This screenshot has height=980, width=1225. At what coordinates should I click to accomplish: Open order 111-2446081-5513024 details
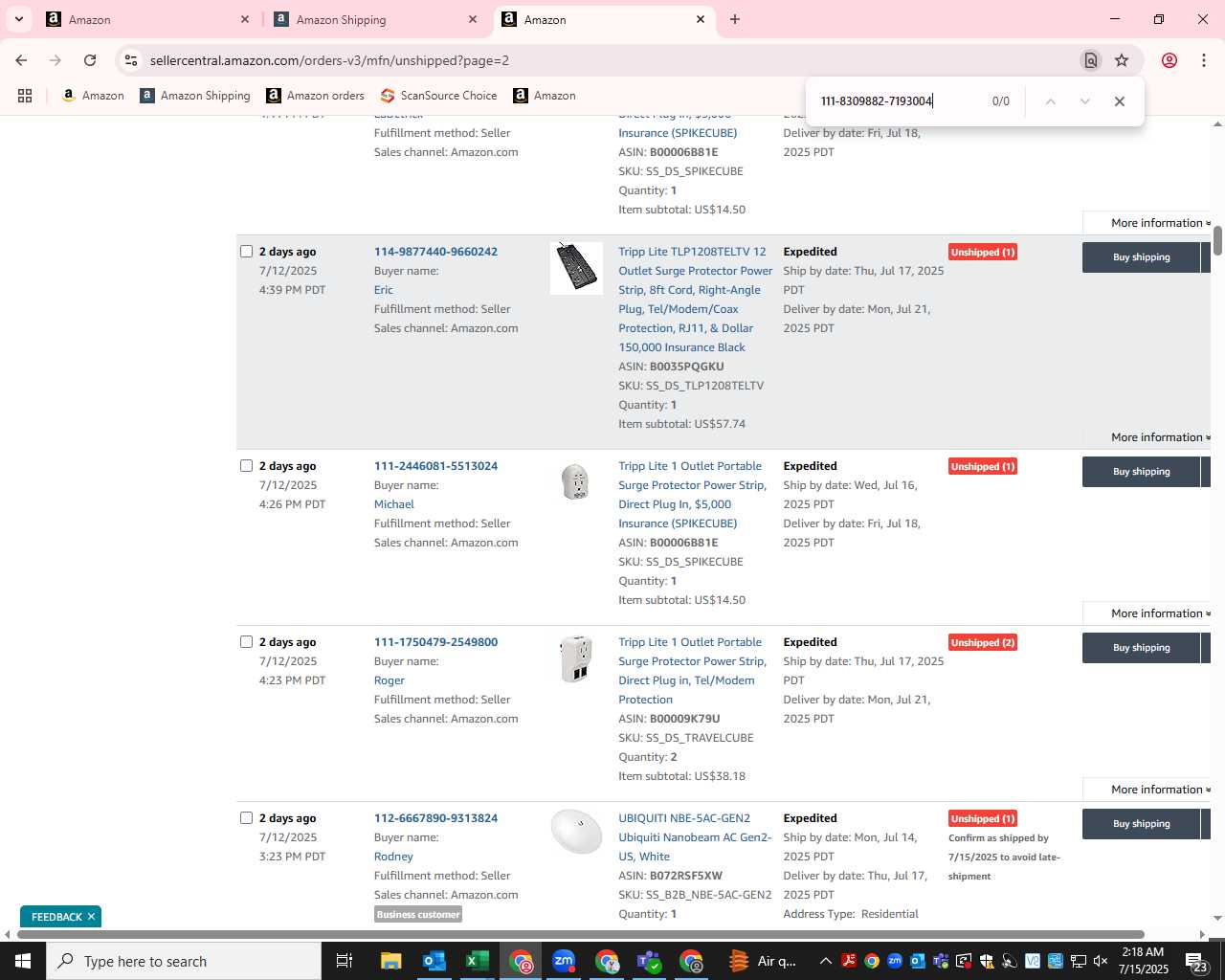pyautogui.click(x=435, y=466)
